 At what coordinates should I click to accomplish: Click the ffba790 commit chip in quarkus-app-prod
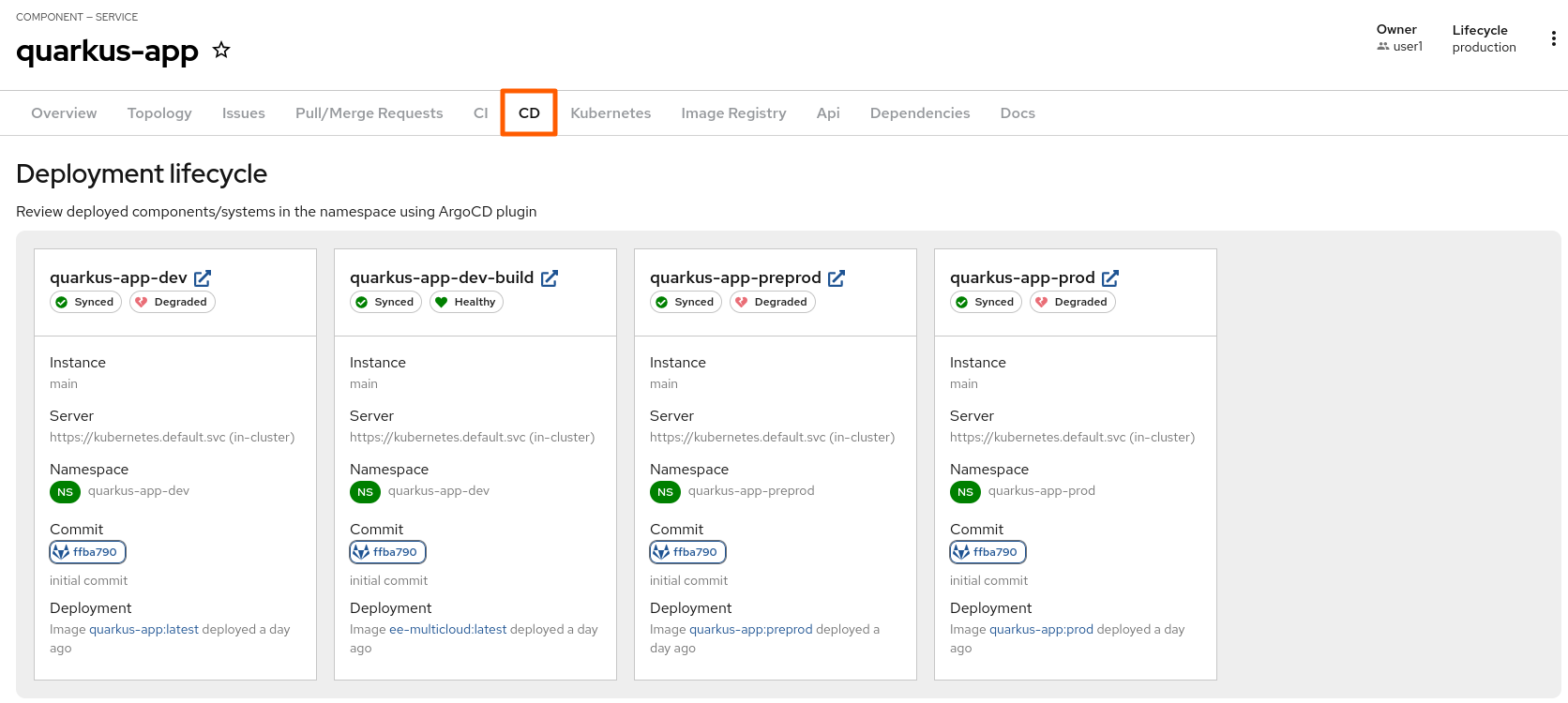pyautogui.click(x=988, y=552)
